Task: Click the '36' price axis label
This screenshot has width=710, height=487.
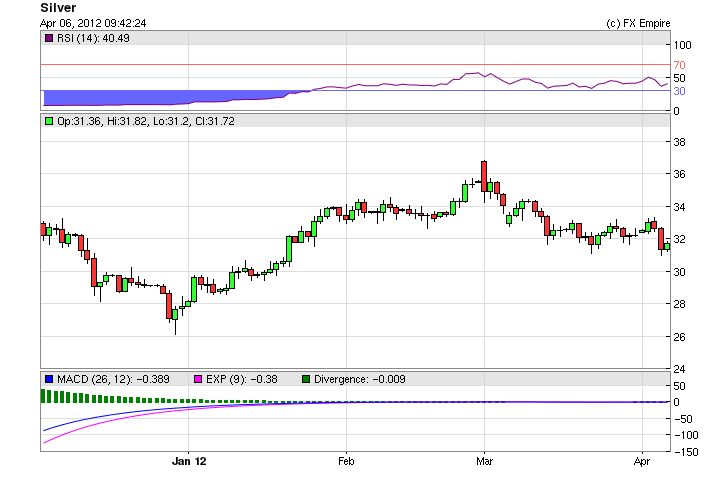Action: click(x=679, y=174)
